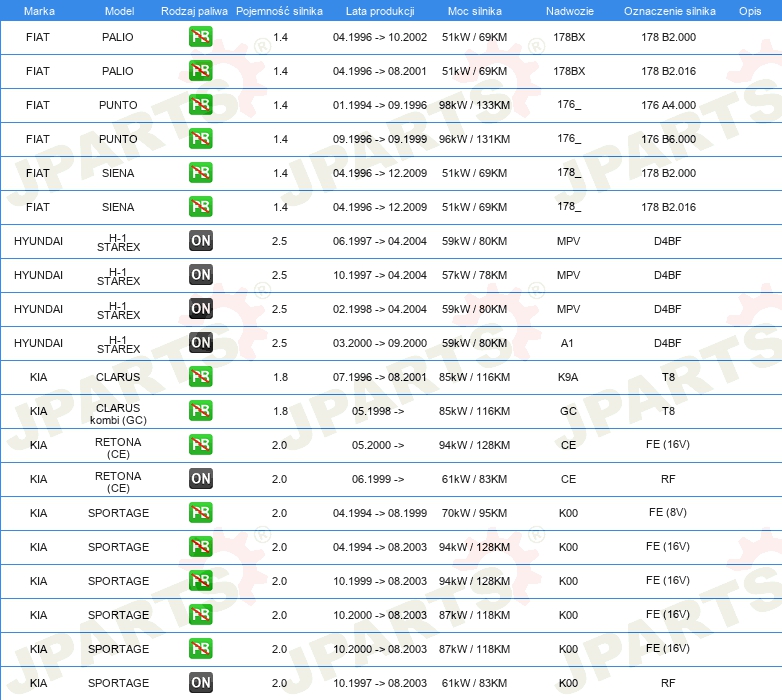Screen dimensions: 782x700
Task: Click ON diesel icon in Sportage RF row
Action: 200,683
